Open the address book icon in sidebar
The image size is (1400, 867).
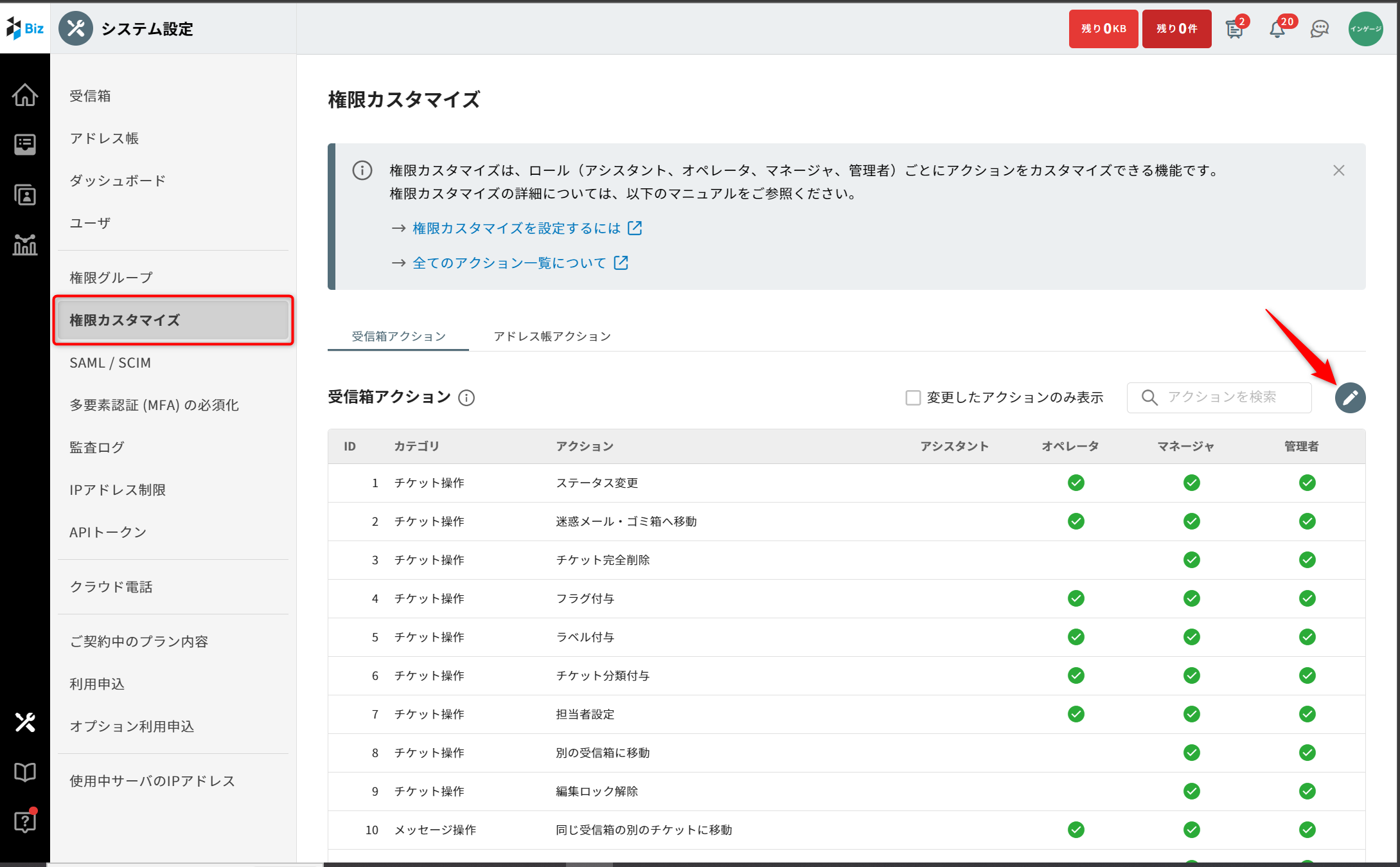25,195
